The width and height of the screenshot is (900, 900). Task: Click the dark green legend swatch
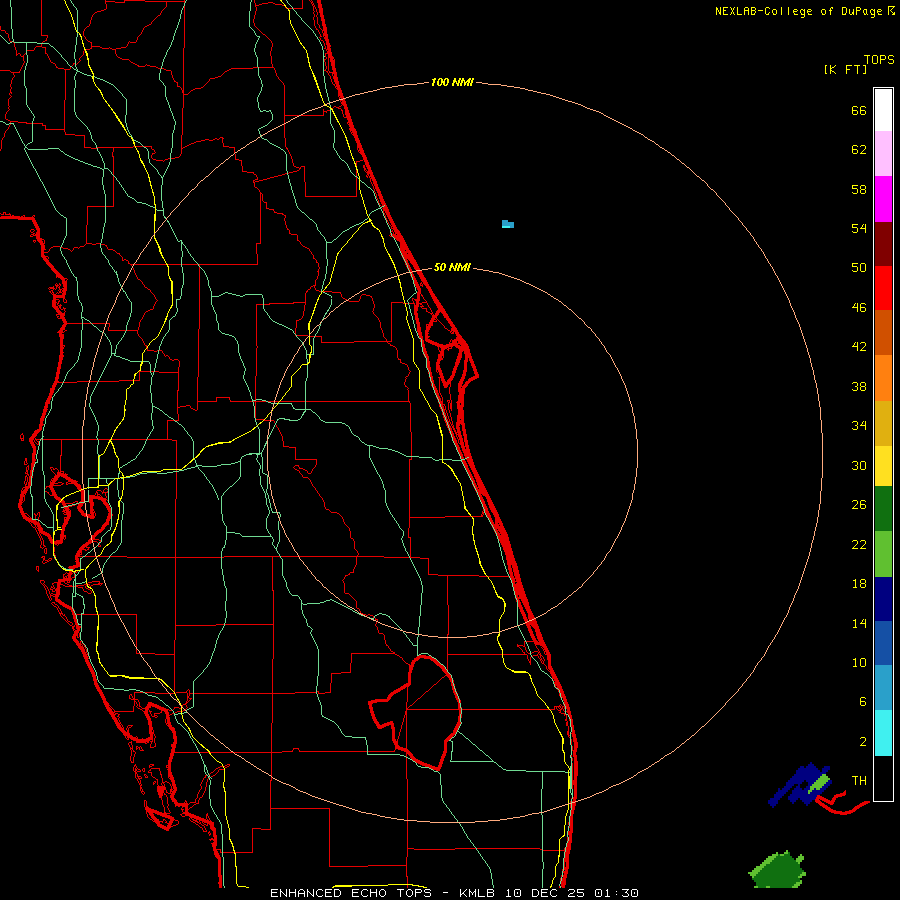point(883,509)
